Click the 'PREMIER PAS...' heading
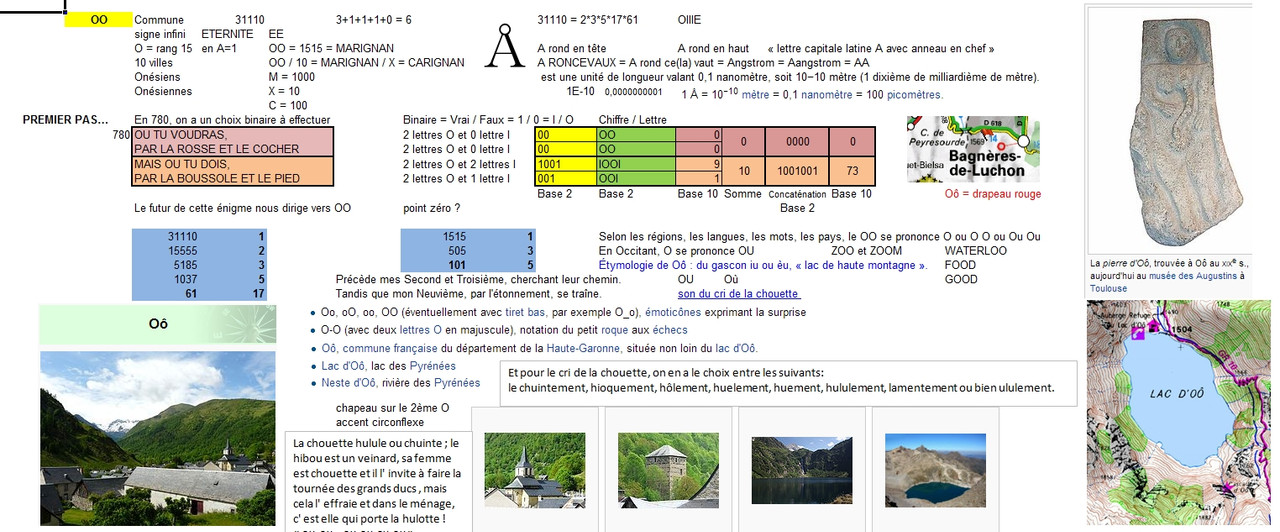 pos(65,120)
